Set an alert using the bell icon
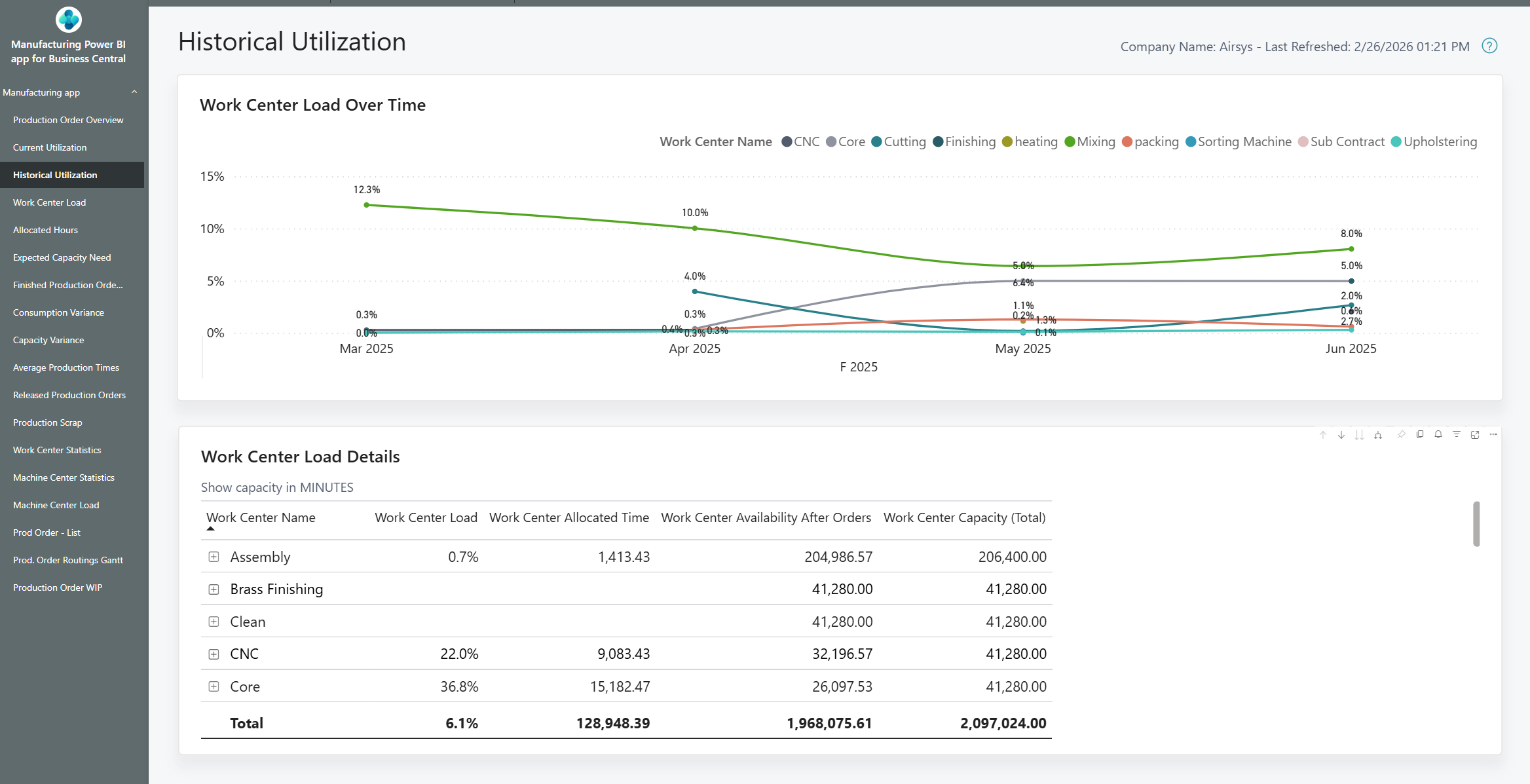 (1438, 434)
